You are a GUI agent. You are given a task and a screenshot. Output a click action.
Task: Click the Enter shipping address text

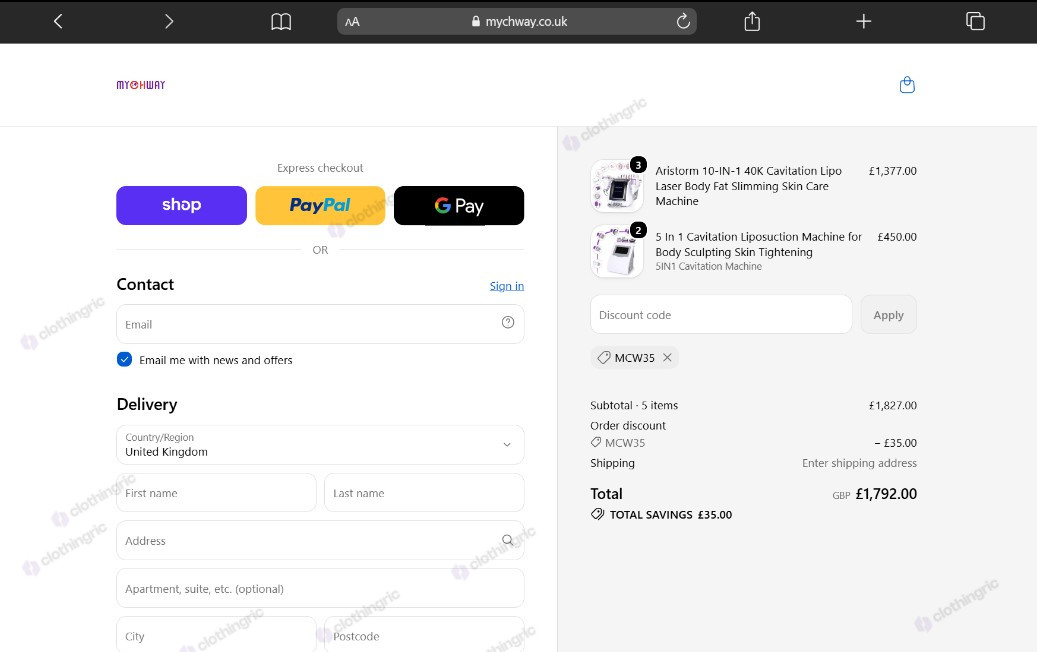pos(859,463)
